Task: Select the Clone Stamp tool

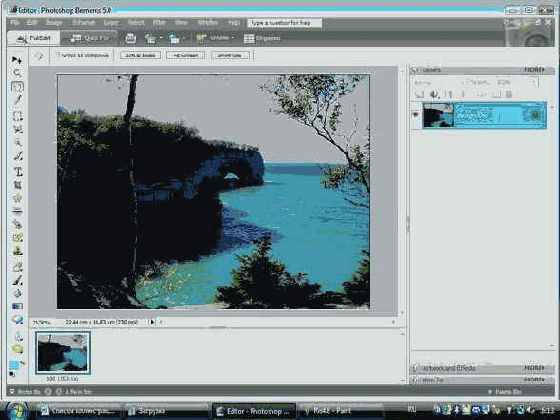Action: point(17,251)
